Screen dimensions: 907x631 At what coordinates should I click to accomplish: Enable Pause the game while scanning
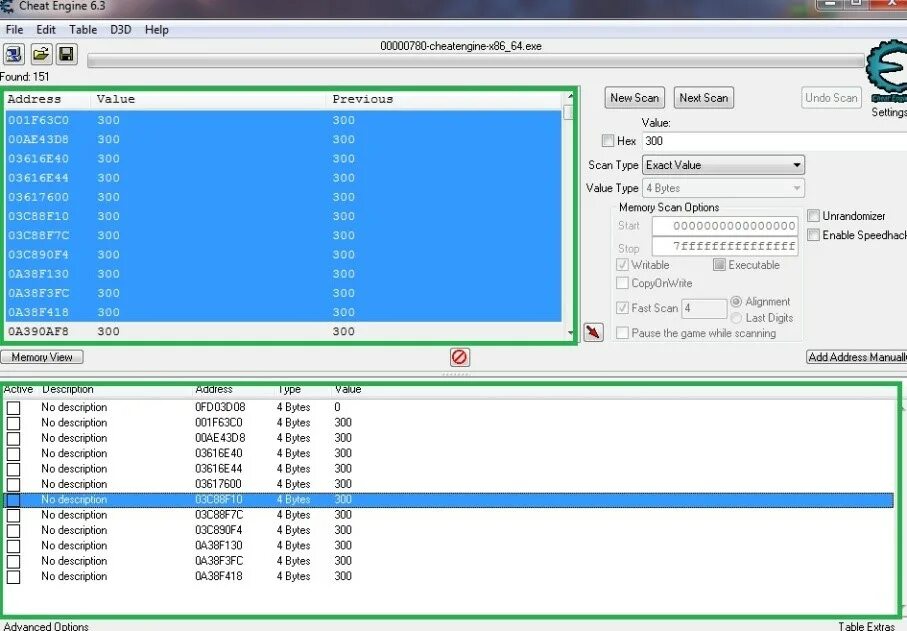[x=622, y=333]
